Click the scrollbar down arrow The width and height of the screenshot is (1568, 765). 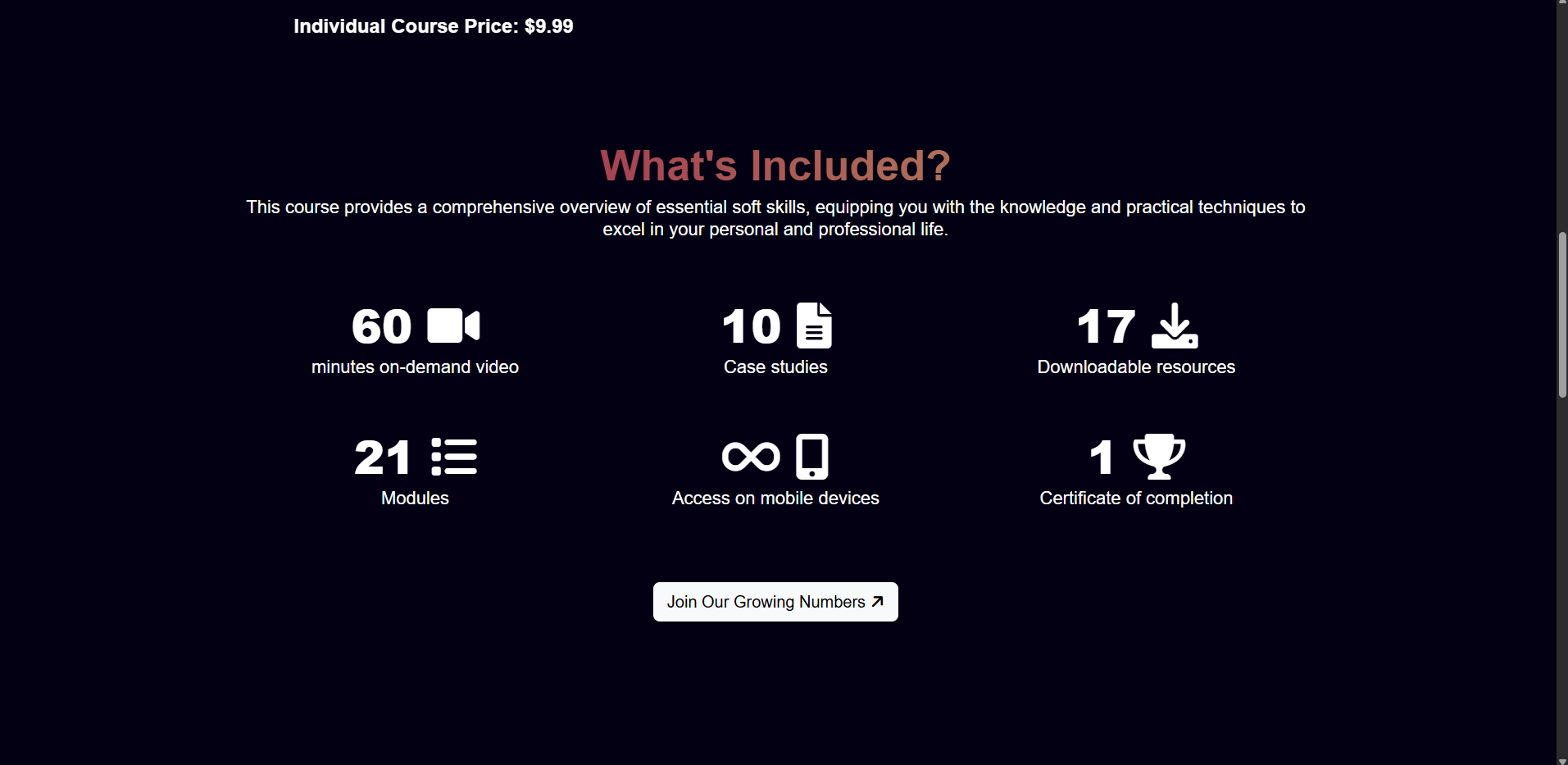1562,760
